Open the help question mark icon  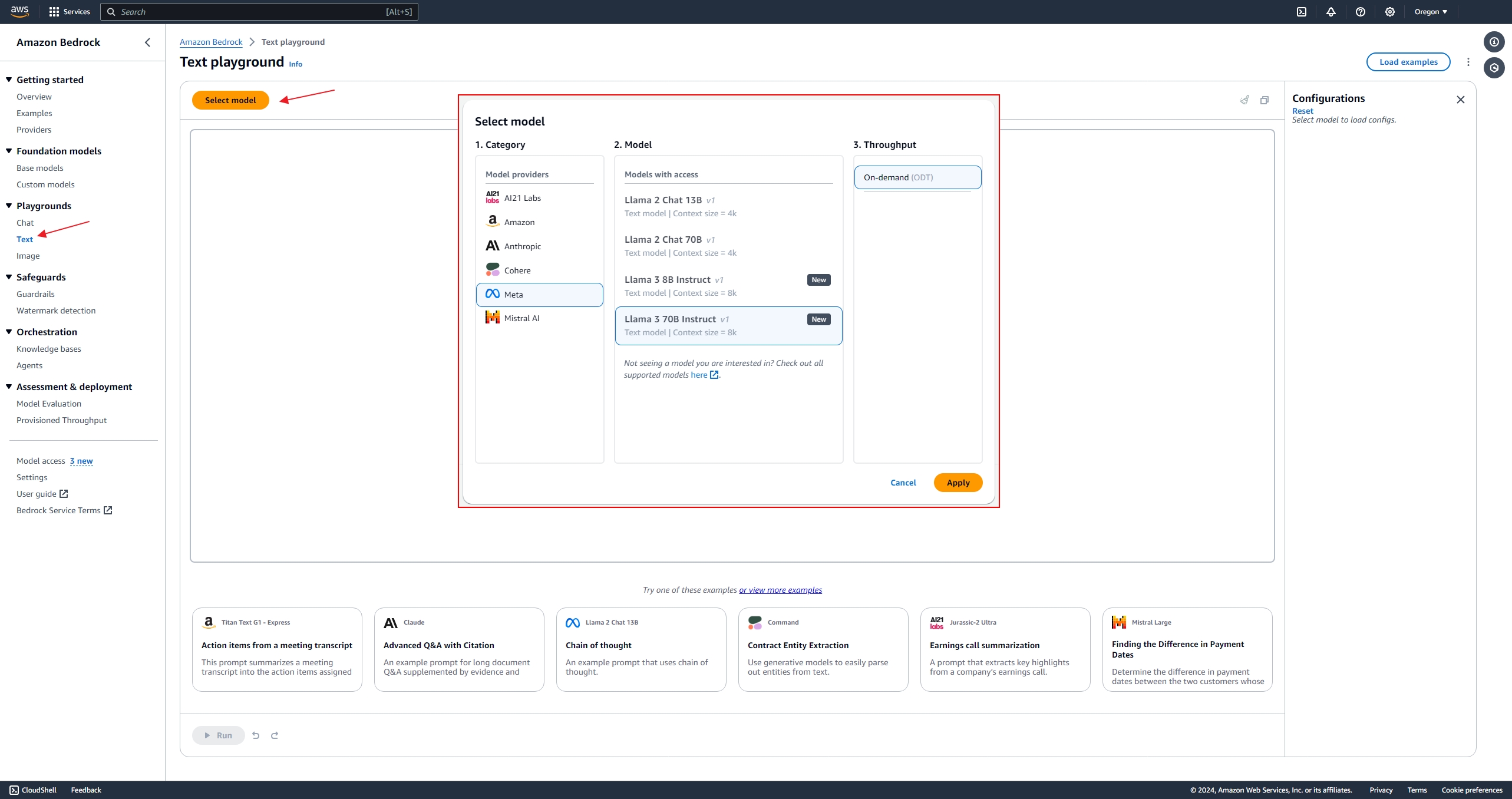pos(1361,12)
